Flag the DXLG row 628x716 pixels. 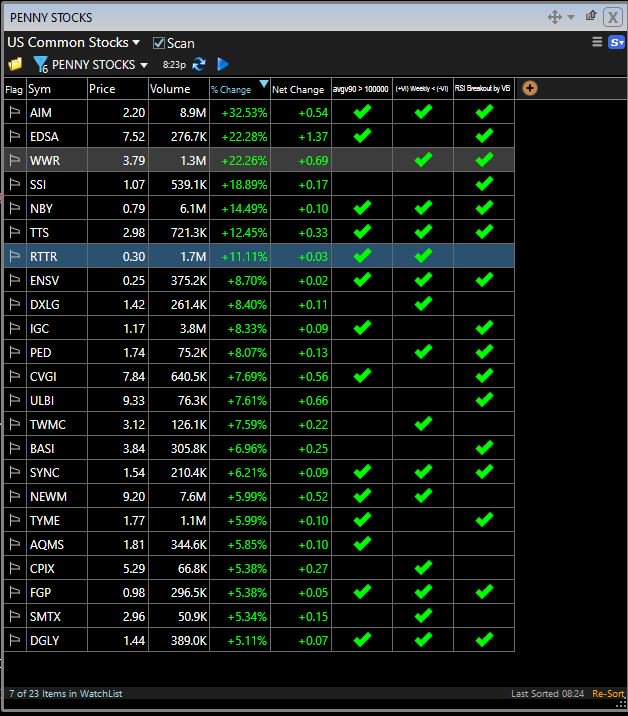tap(15, 304)
